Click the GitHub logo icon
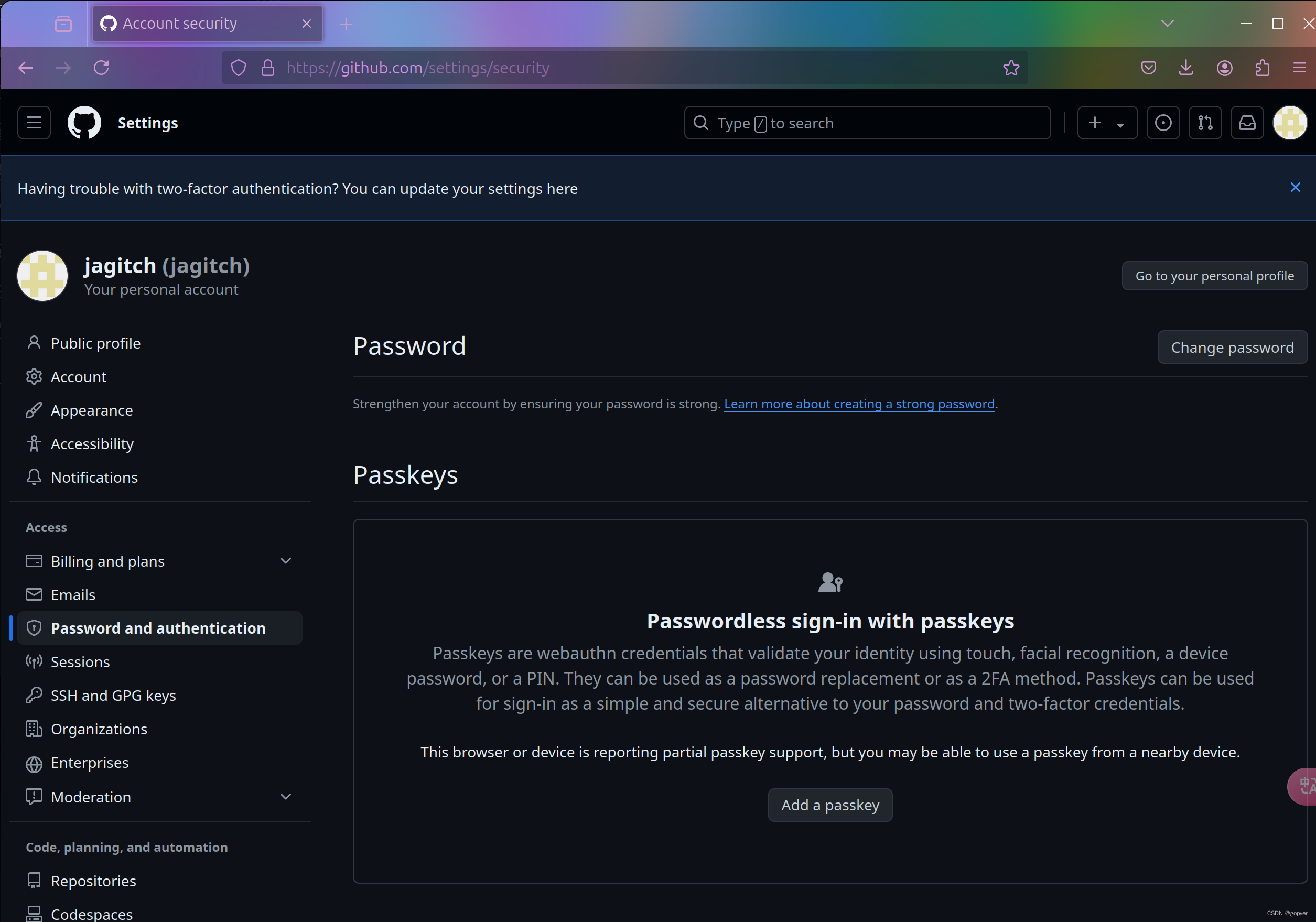1316x922 pixels. [x=83, y=122]
